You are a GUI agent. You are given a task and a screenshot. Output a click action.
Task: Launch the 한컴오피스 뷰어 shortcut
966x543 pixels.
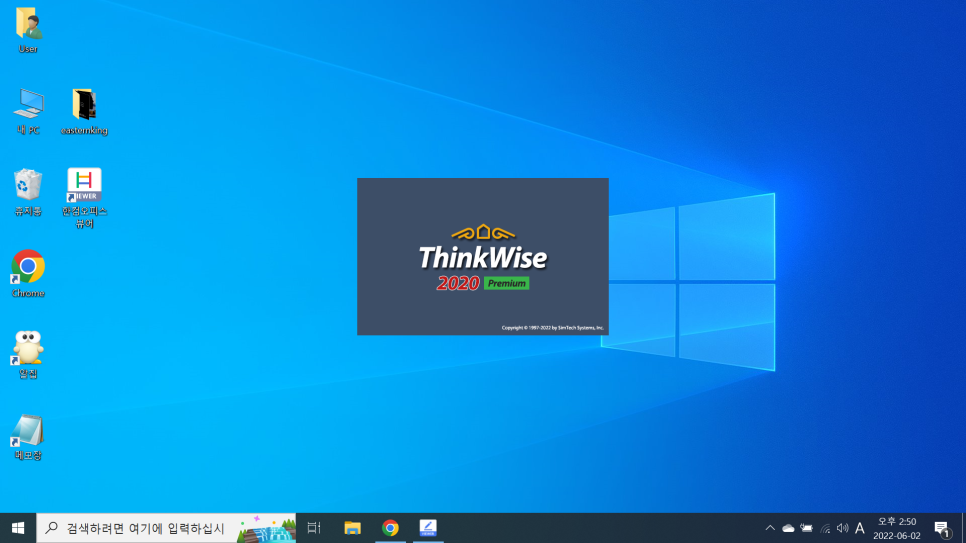(x=84, y=198)
